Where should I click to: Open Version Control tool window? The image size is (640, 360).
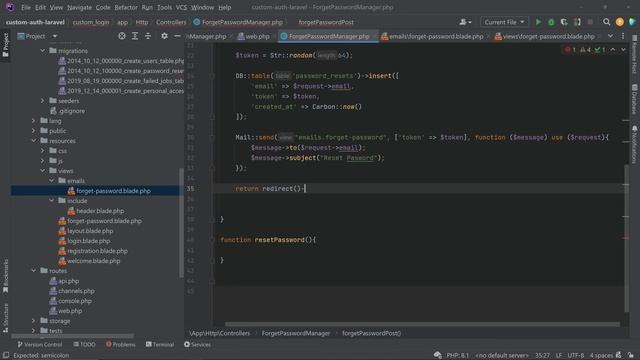click(x=40, y=344)
